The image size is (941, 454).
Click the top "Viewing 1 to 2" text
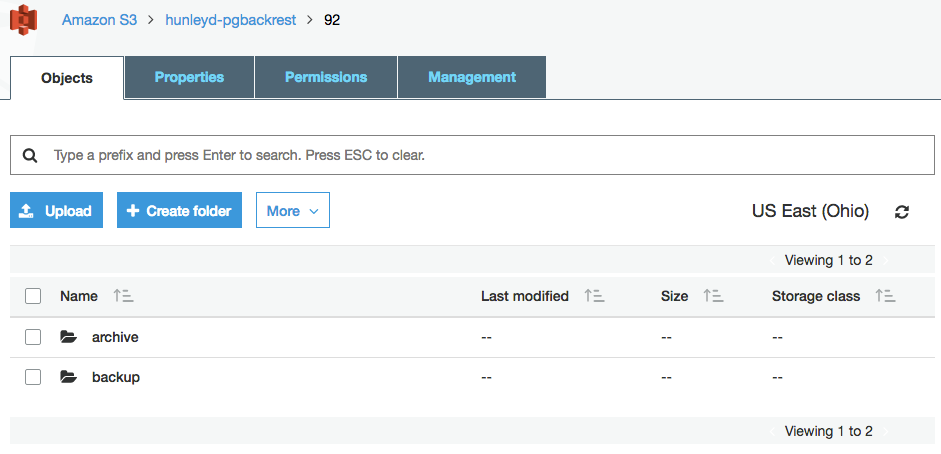[829, 261]
